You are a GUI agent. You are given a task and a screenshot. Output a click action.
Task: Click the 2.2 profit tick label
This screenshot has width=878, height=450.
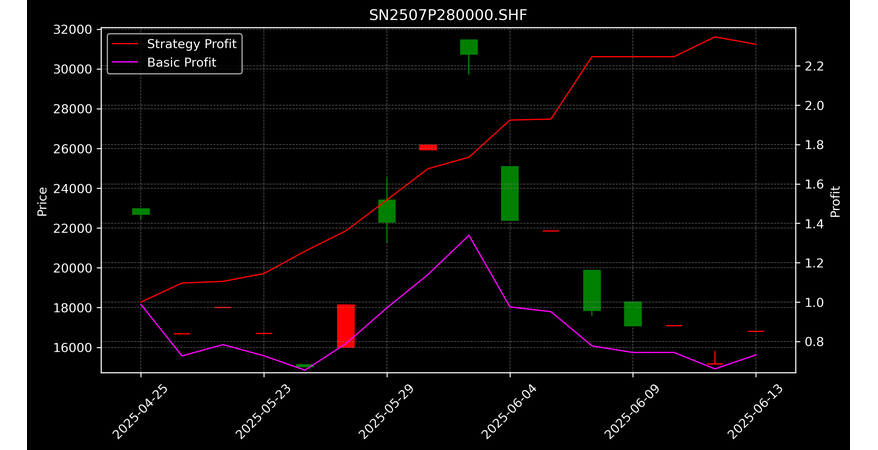point(814,67)
